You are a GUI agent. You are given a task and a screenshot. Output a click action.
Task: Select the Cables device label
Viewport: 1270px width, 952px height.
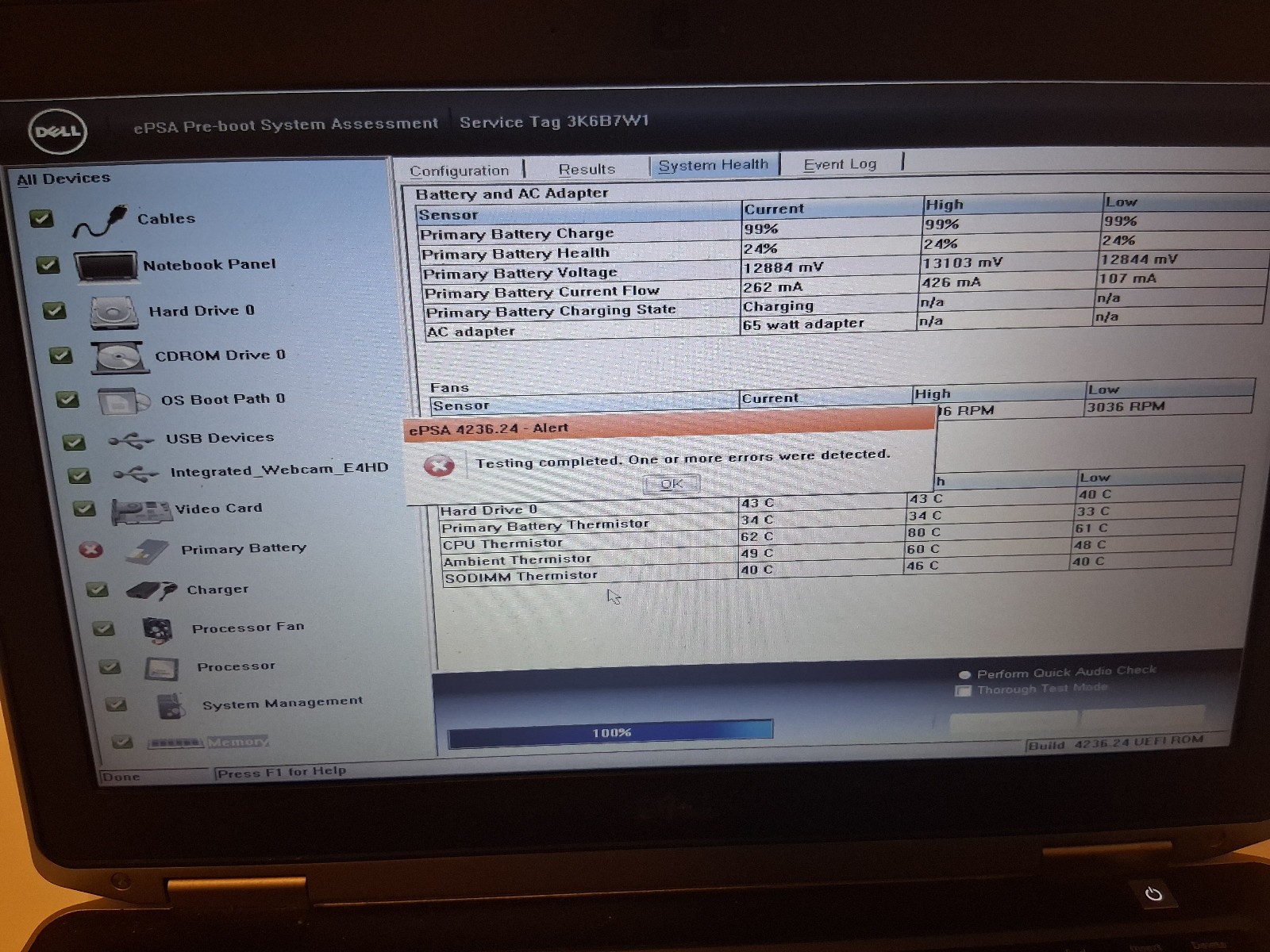(166, 218)
